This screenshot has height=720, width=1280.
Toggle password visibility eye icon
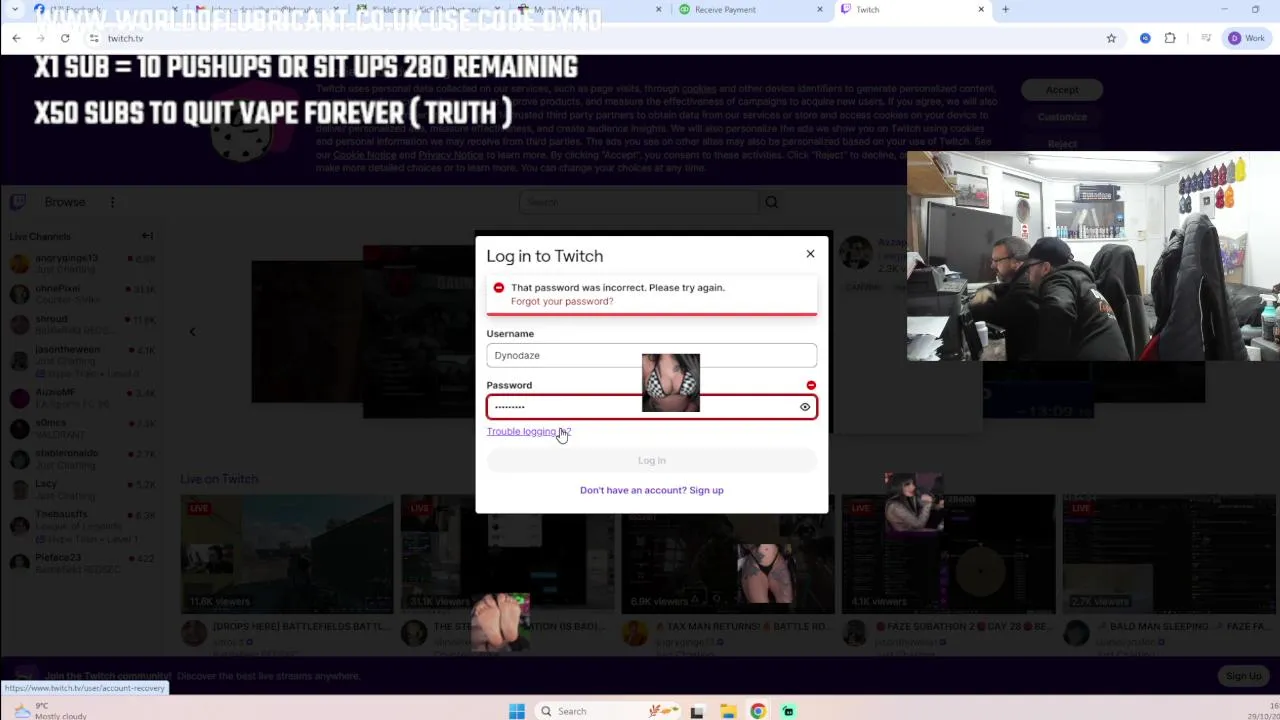[x=805, y=407]
